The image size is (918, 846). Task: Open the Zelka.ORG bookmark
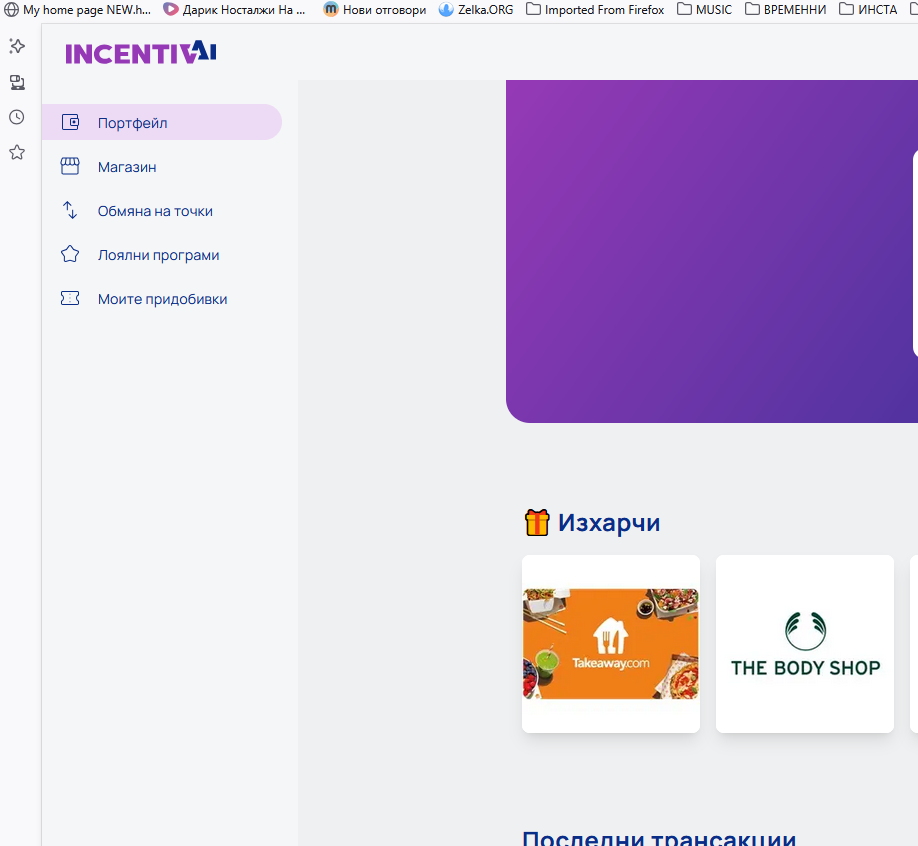click(x=476, y=10)
